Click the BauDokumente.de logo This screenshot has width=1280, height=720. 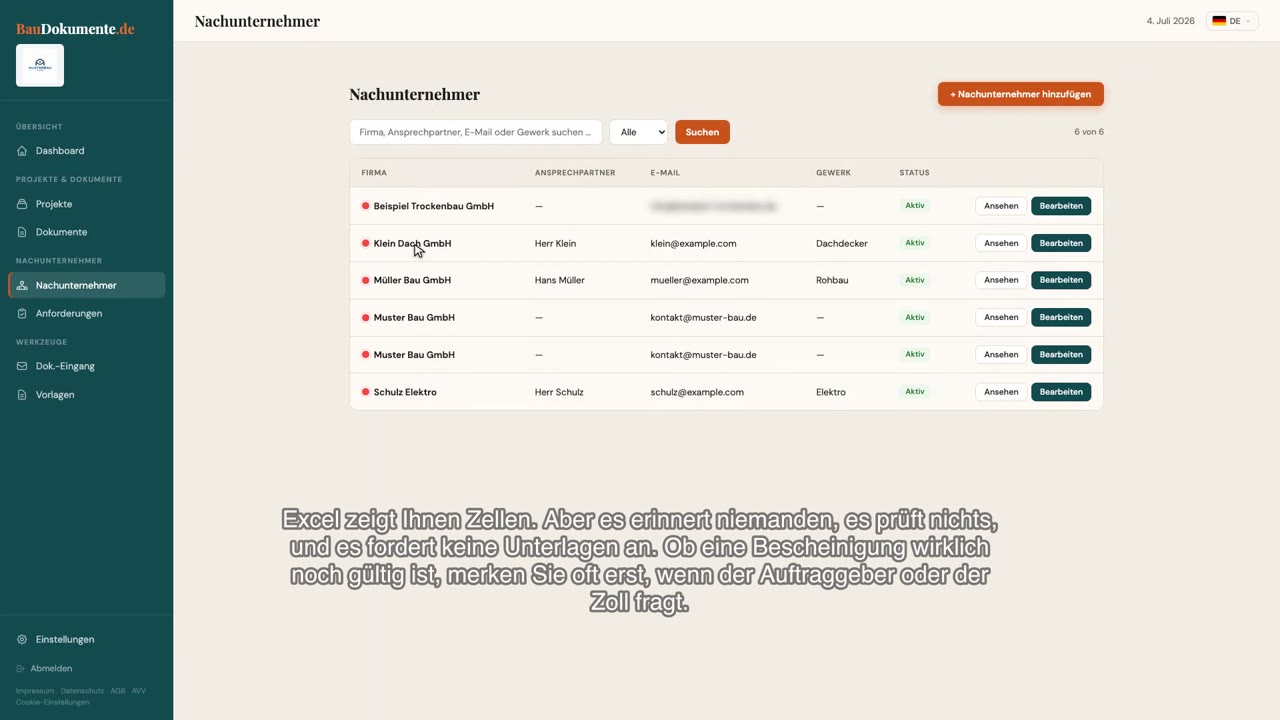tap(75, 29)
